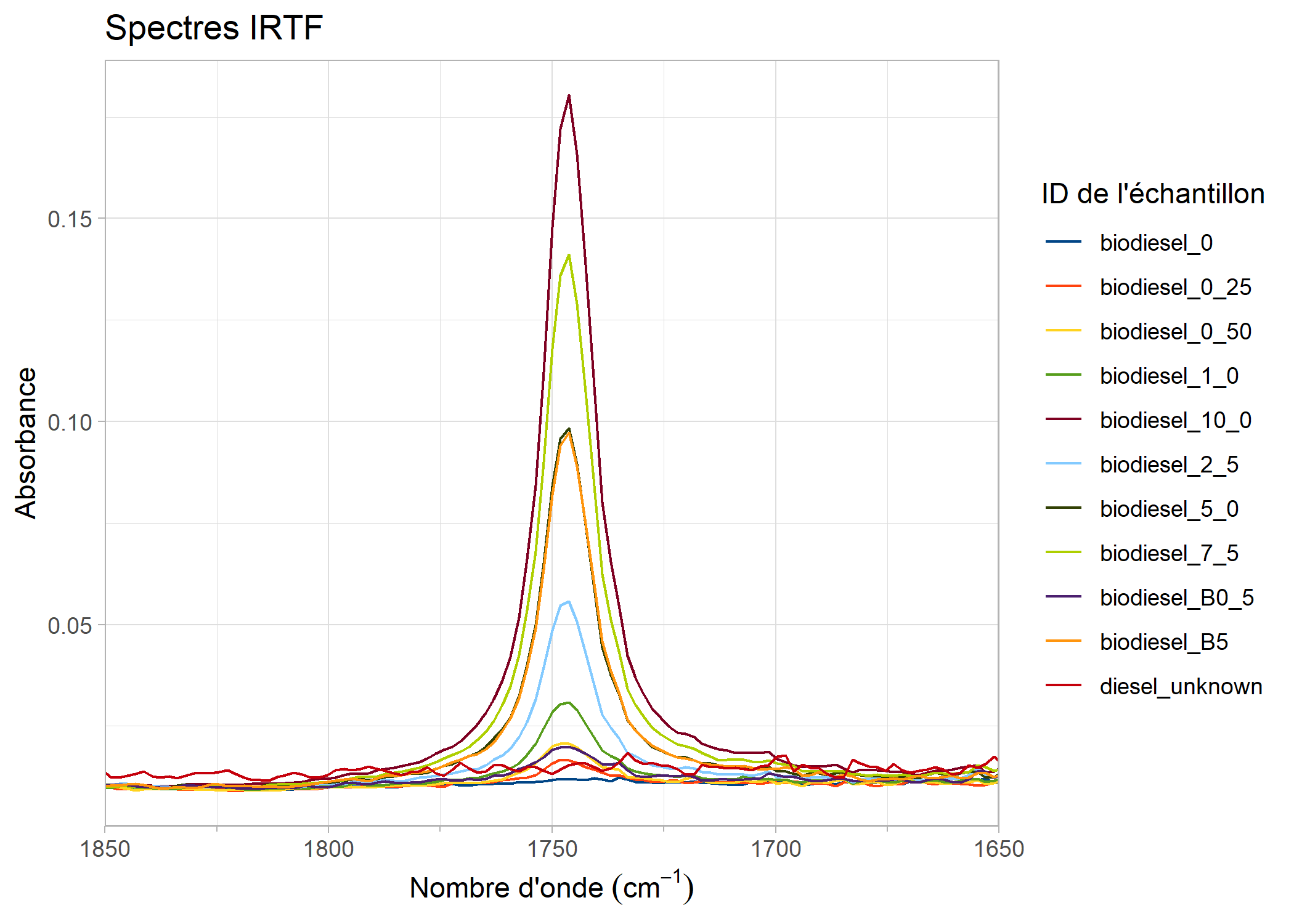Click the biodiesel_10_0 legend color line
1294x924 pixels.
pos(1063,419)
